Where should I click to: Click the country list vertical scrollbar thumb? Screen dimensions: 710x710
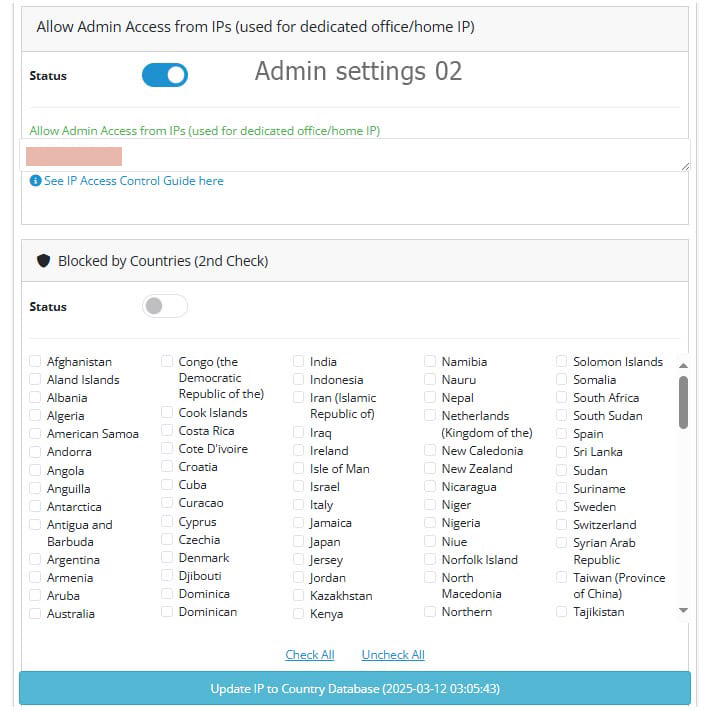(683, 402)
